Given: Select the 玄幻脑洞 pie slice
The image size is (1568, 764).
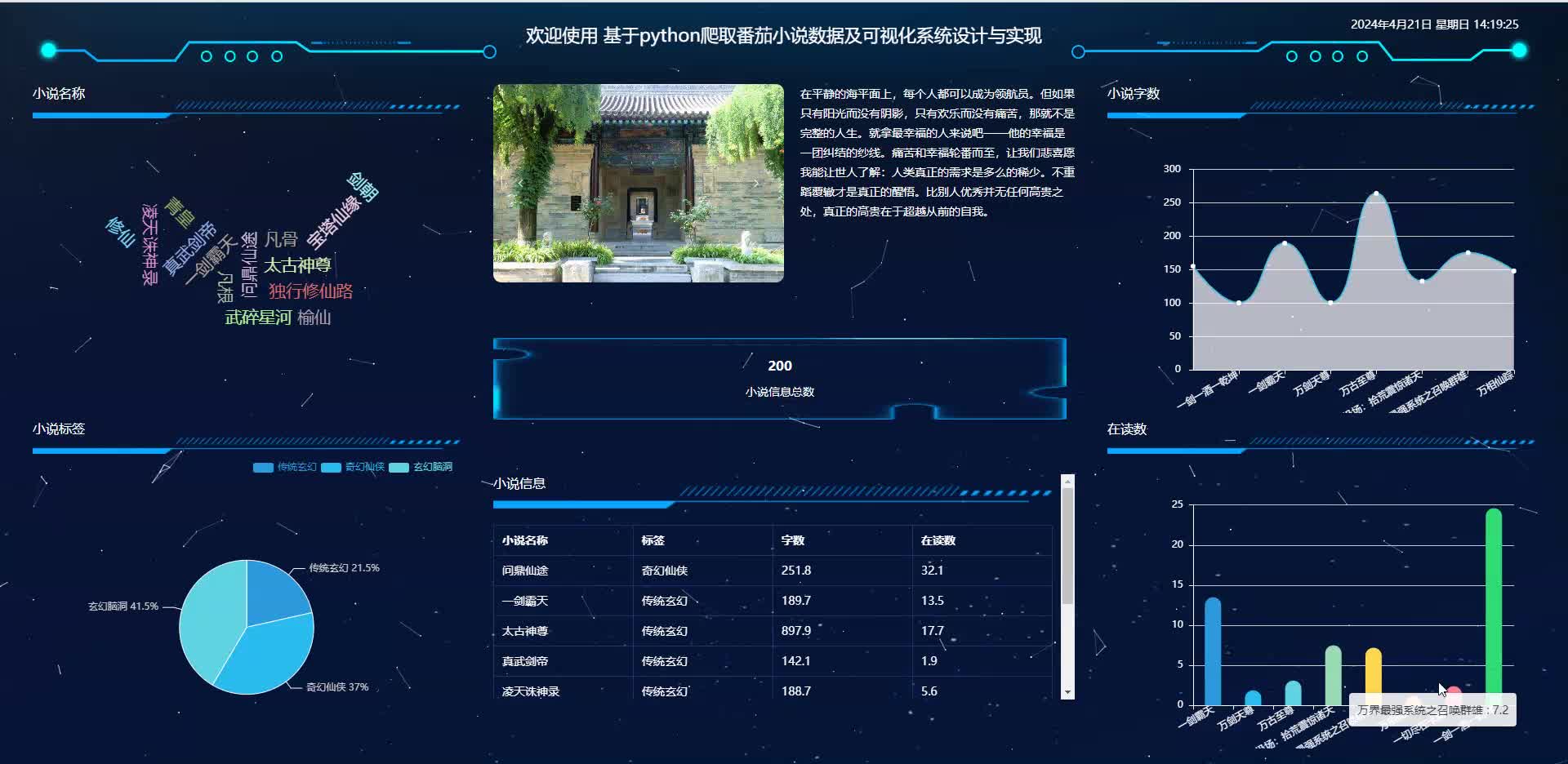Looking at the screenshot, I should [x=208, y=616].
